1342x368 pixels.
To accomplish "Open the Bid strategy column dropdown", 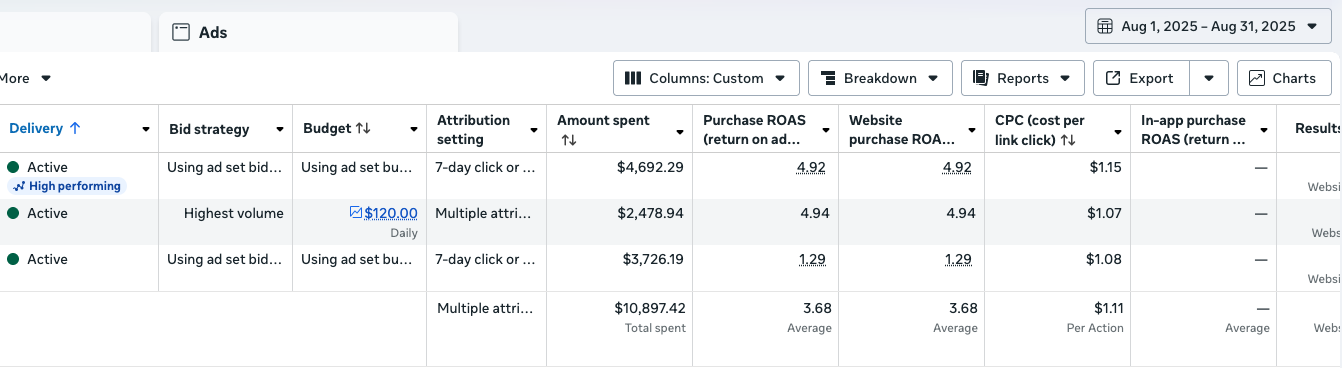I will coord(280,130).
